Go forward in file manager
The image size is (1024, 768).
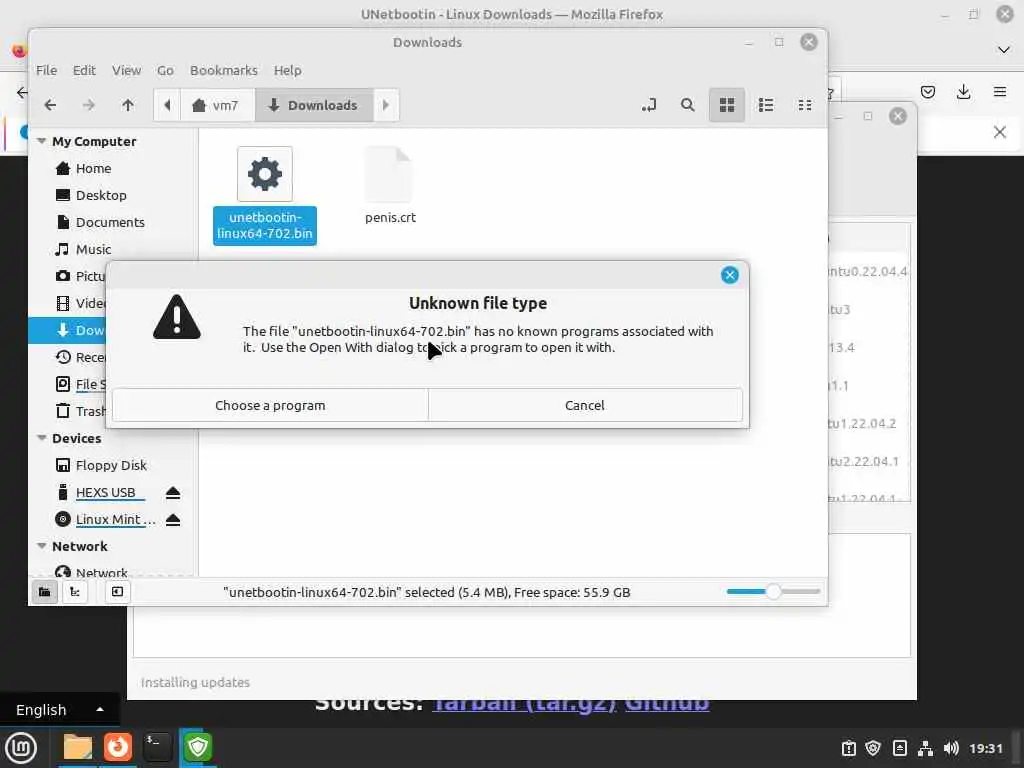(88, 105)
